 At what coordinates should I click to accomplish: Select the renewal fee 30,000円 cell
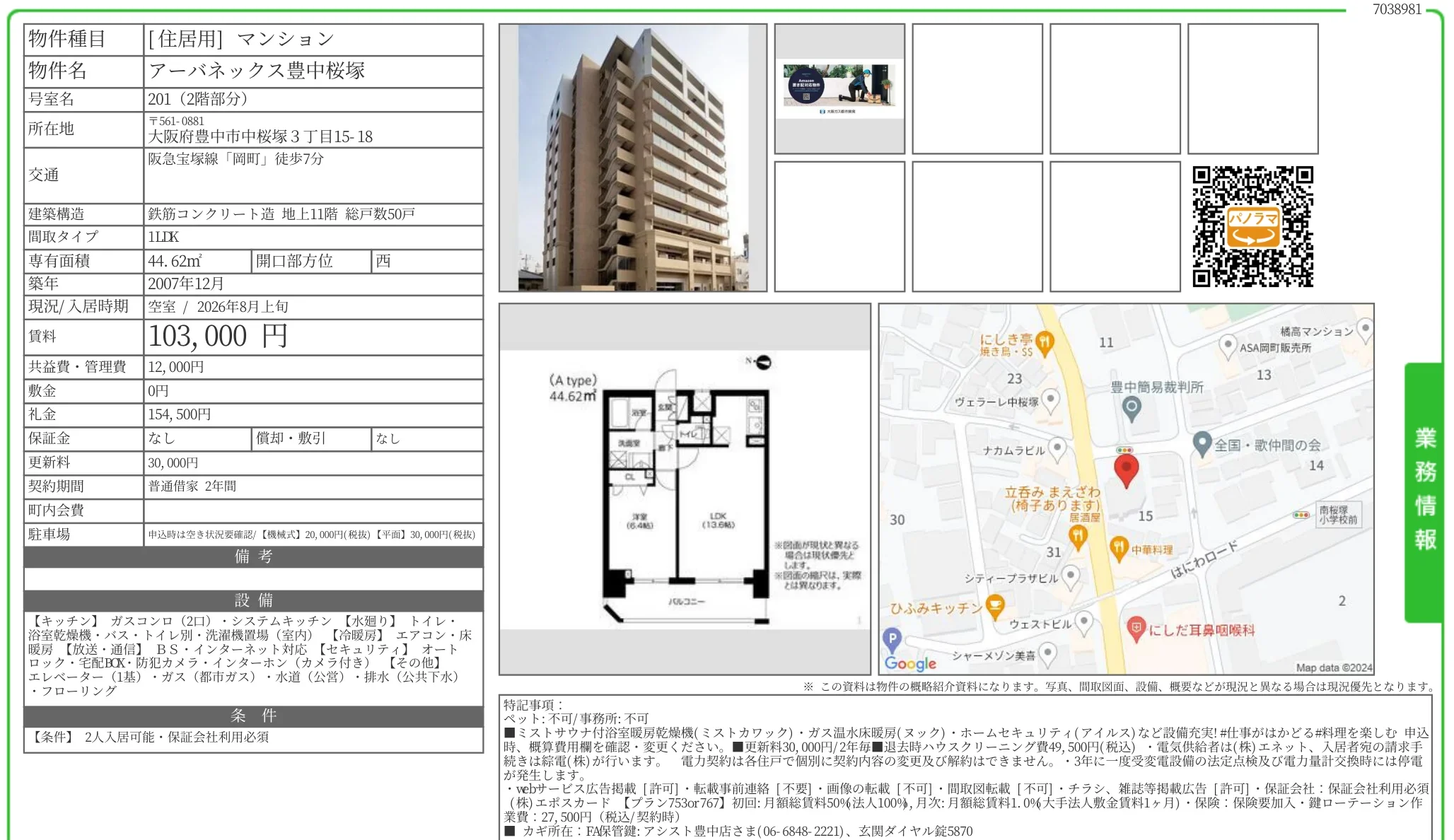click(x=313, y=462)
